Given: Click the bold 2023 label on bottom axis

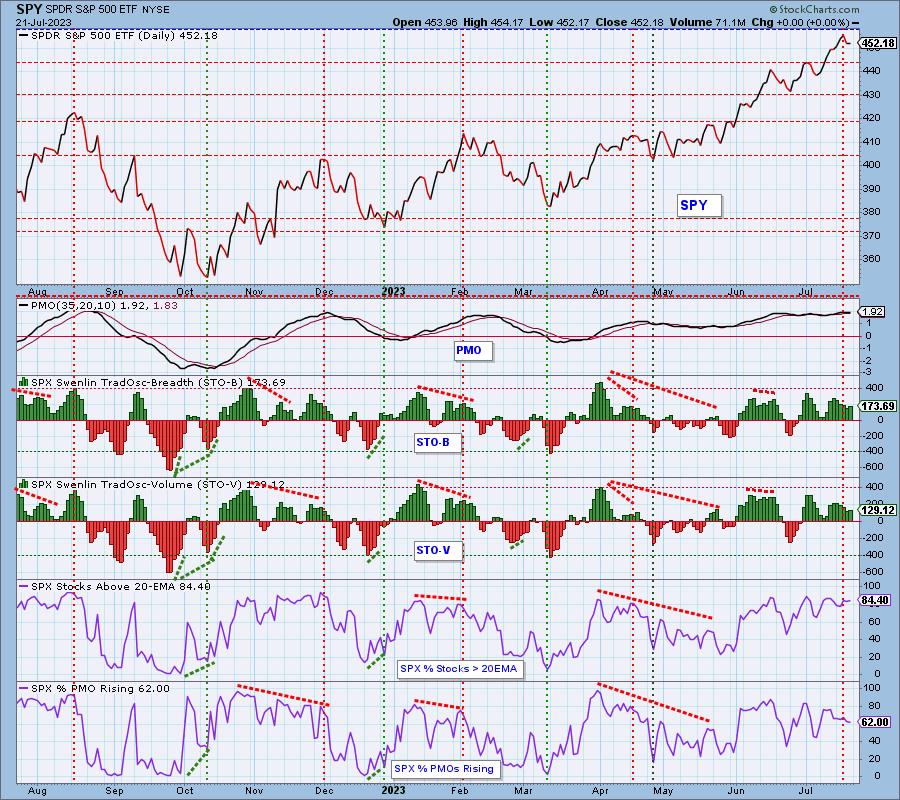Looking at the screenshot, I should click(394, 790).
